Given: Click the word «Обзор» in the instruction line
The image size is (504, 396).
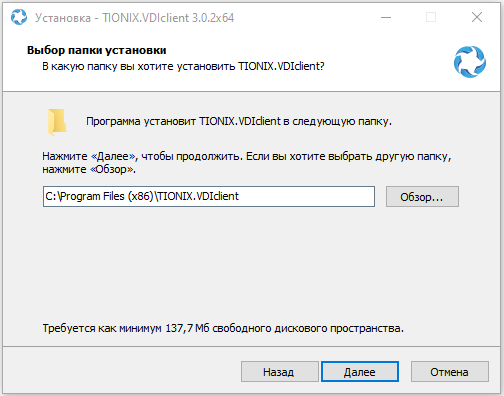Looking at the screenshot, I should coord(112,169).
